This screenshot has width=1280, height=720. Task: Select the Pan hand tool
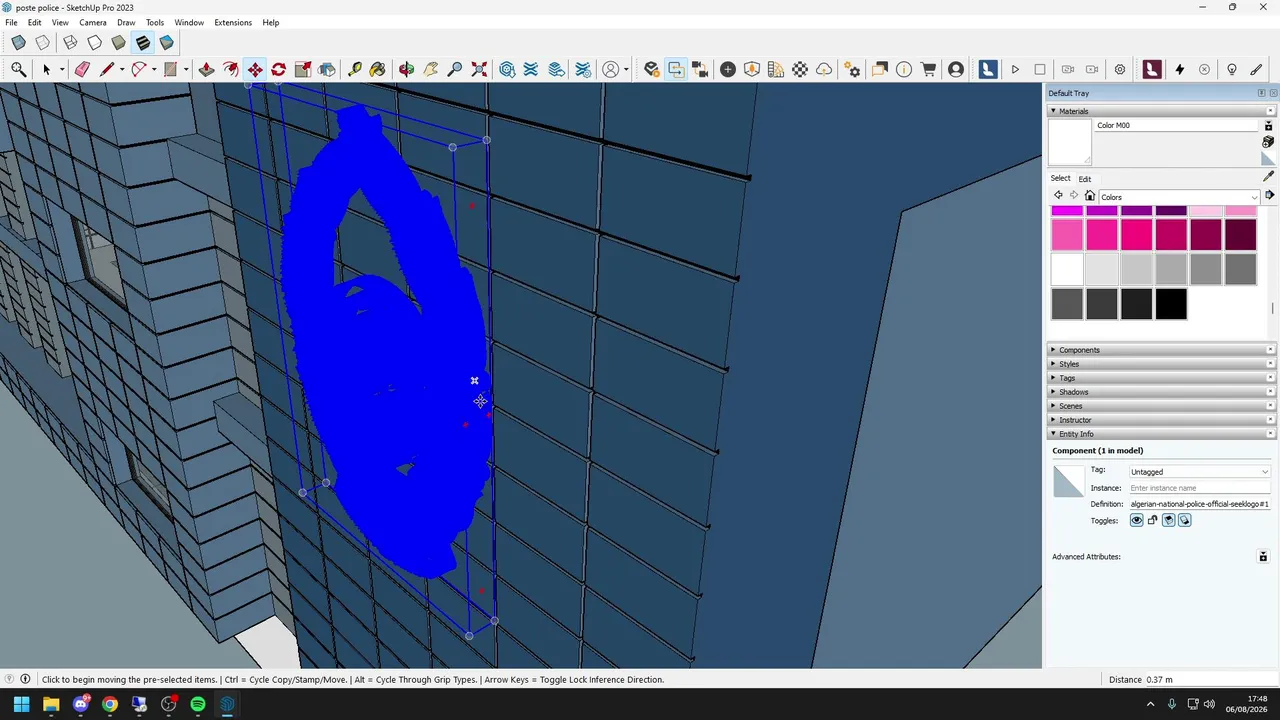tap(430, 69)
